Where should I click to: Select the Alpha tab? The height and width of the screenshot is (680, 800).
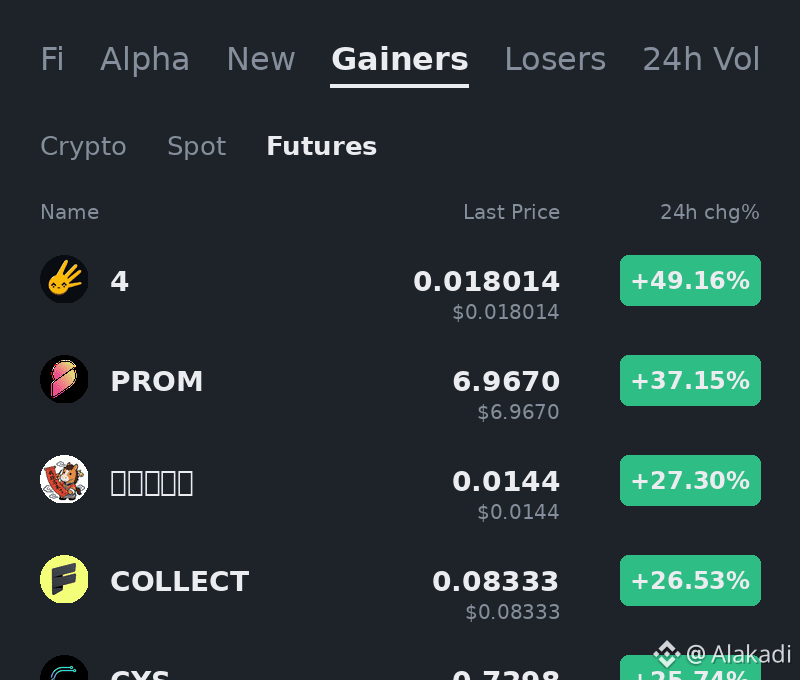click(x=145, y=59)
